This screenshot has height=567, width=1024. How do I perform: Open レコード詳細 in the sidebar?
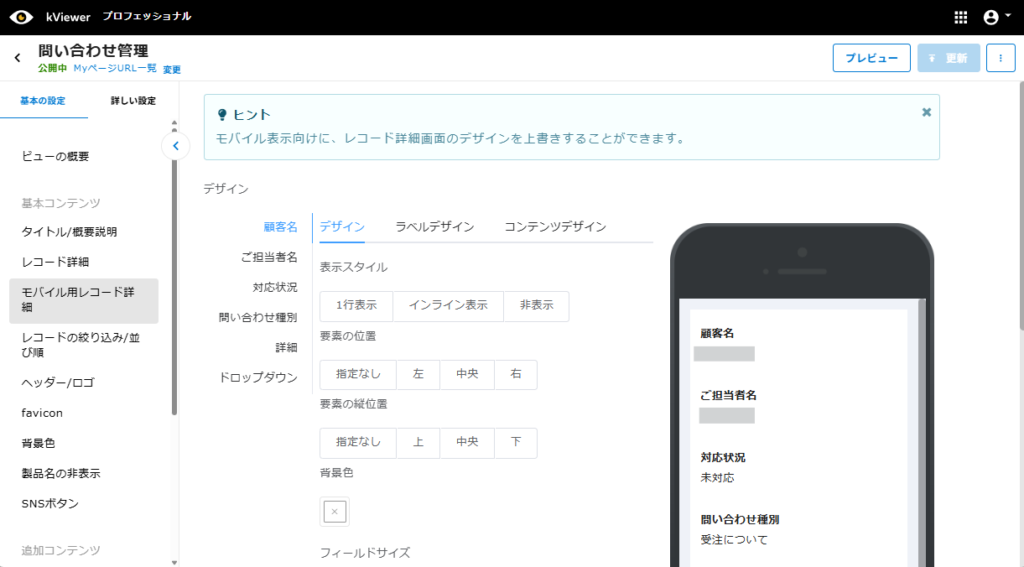click(56, 262)
